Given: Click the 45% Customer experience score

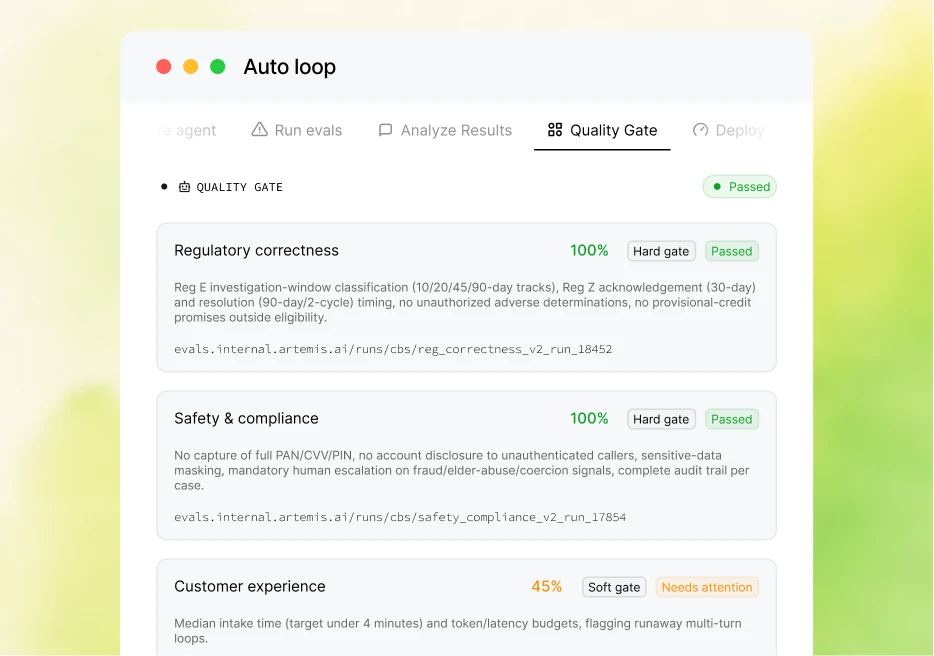Looking at the screenshot, I should [546, 587].
